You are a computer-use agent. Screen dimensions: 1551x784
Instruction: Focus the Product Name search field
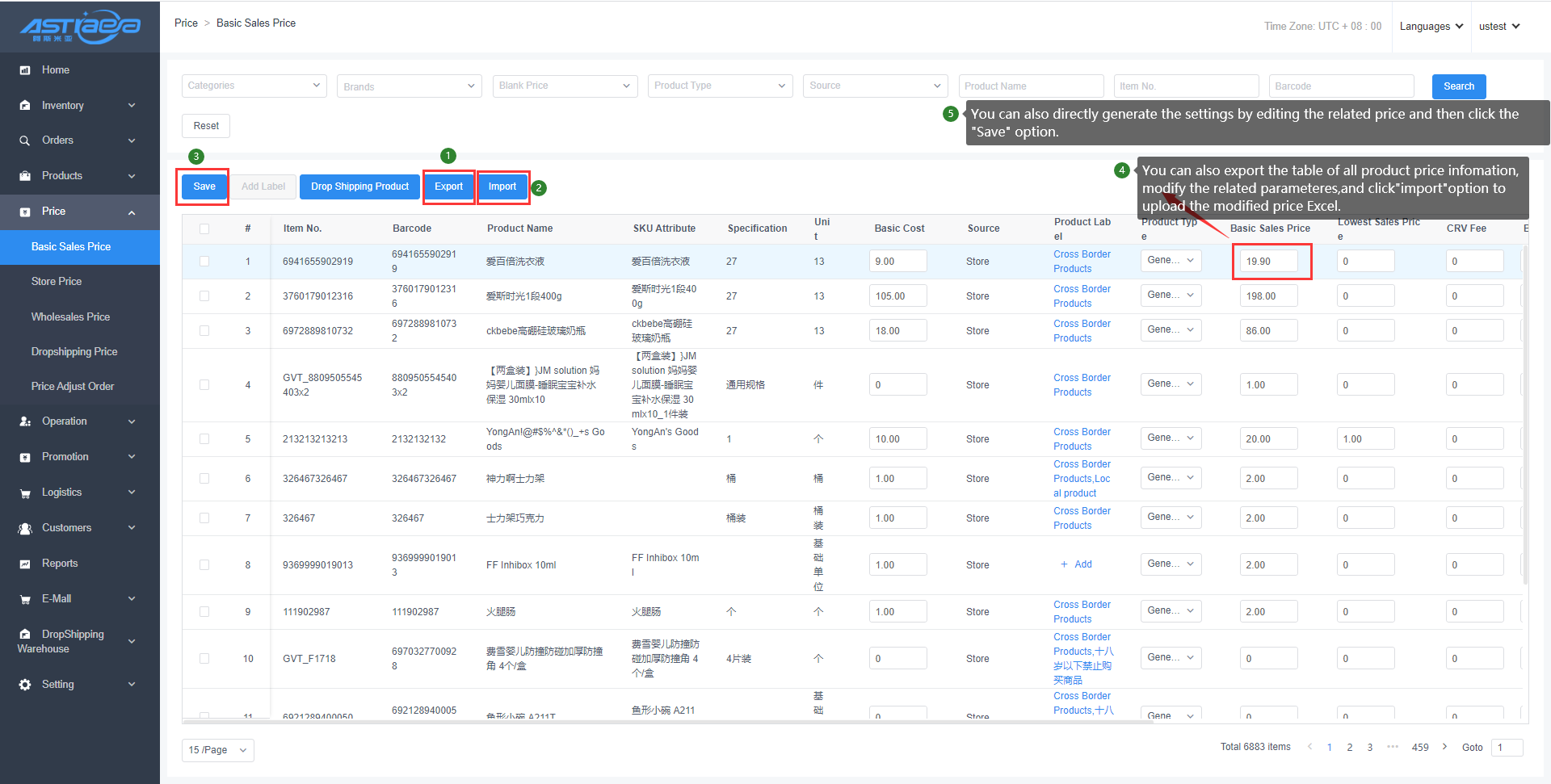click(1031, 86)
